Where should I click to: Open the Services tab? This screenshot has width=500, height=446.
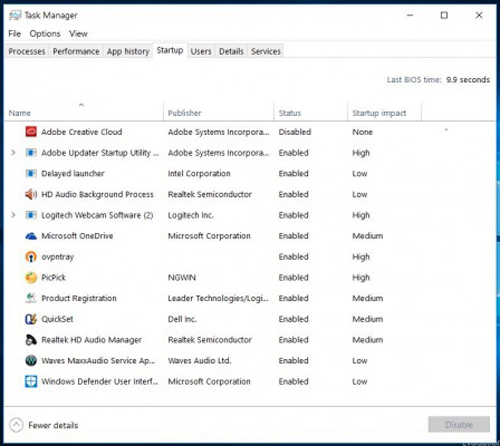pyautogui.click(x=266, y=51)
